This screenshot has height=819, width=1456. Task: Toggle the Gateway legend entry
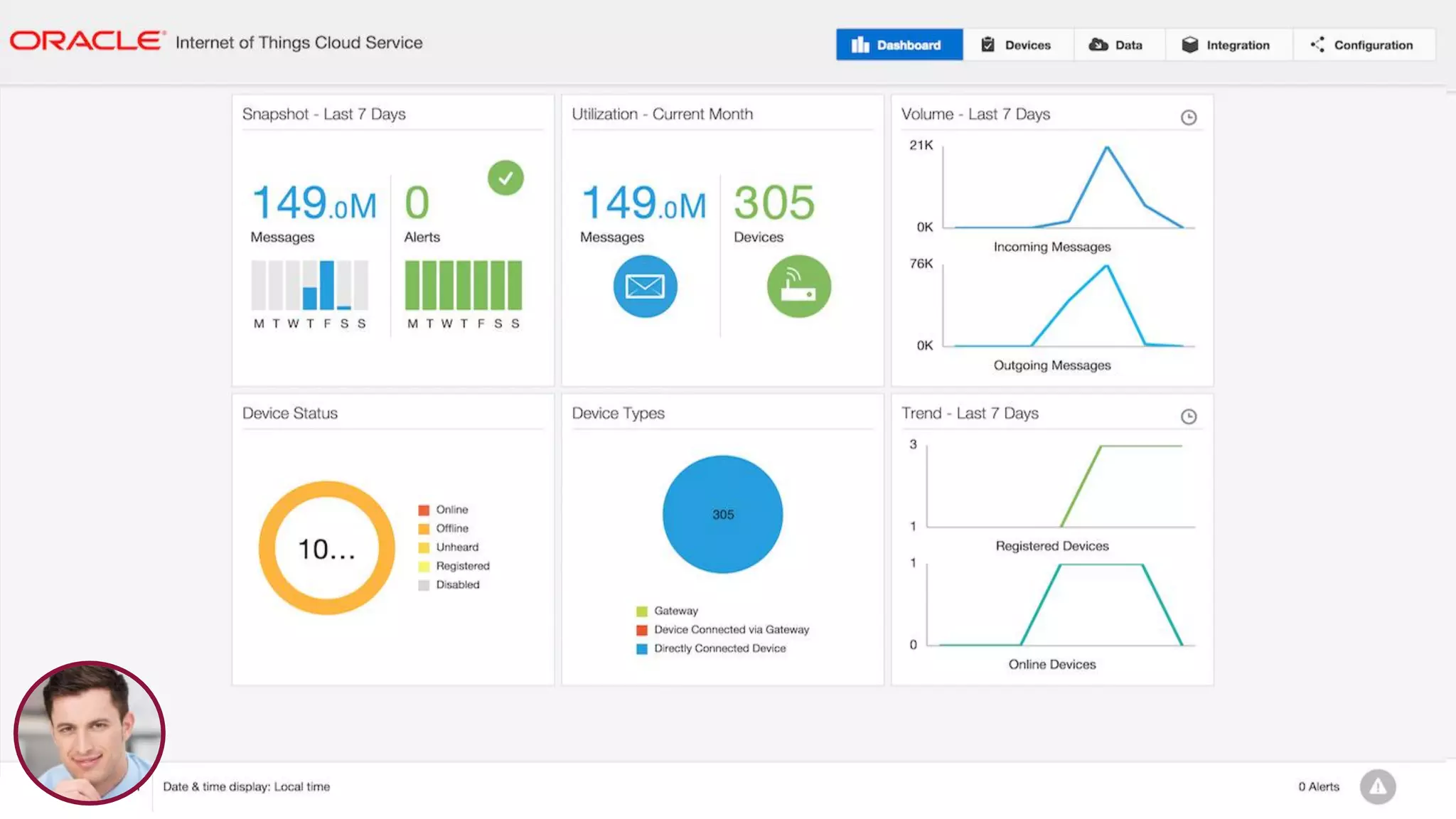coord(675,611)
